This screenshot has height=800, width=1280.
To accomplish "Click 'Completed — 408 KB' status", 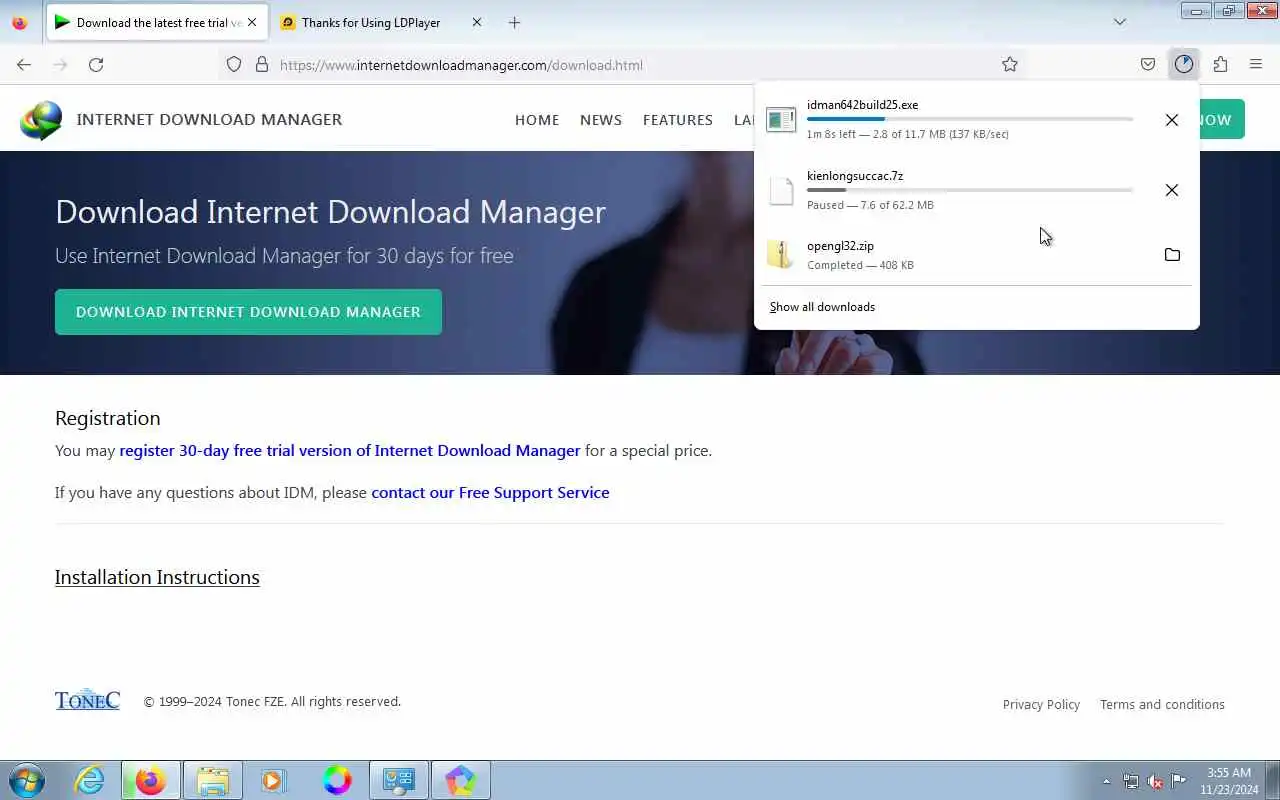I will [860, 265].
